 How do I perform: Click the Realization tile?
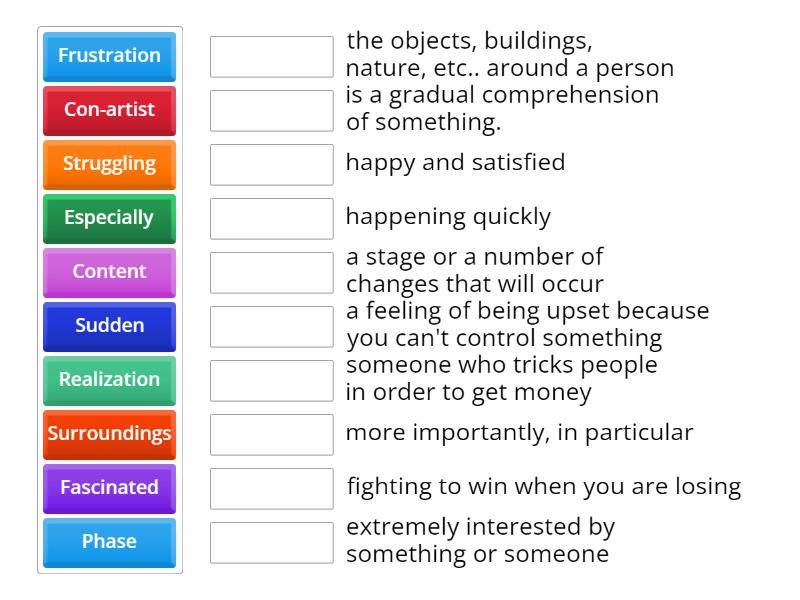[x=109, y=380]
